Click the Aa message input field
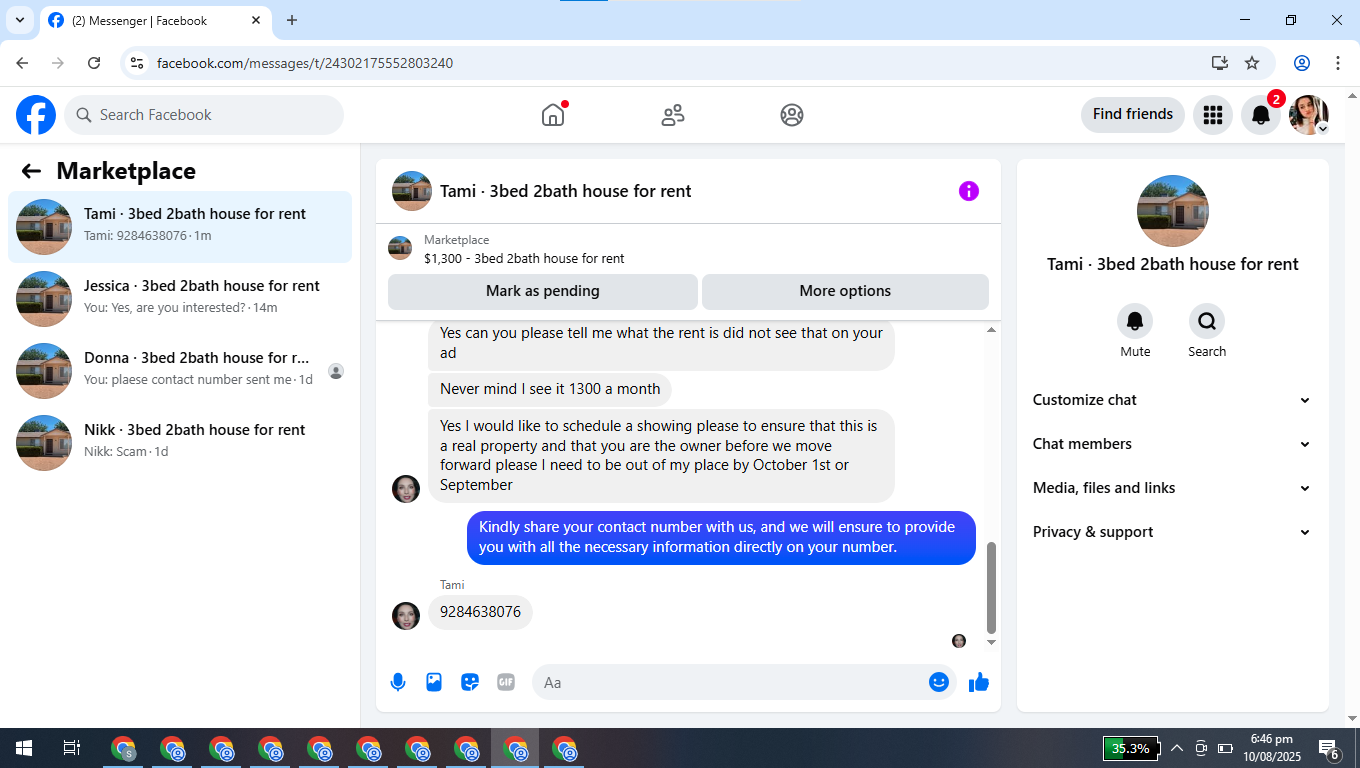1360x768 pixels. pyautogui.click(x=730, y=682)
